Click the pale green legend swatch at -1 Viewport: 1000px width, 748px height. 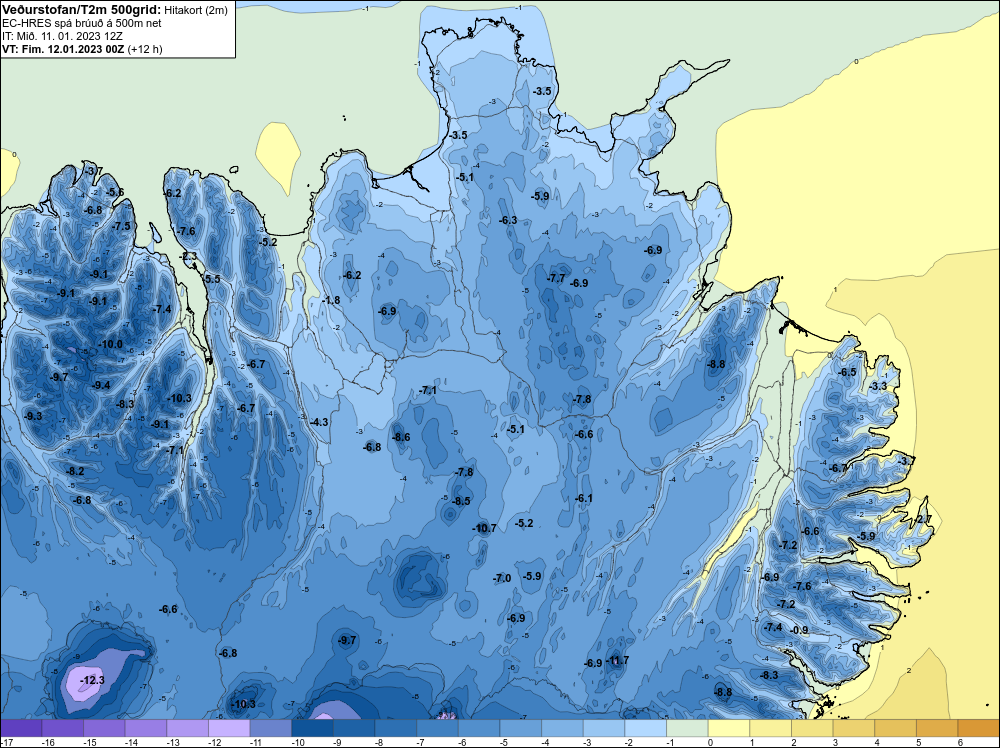coord(687,728)
